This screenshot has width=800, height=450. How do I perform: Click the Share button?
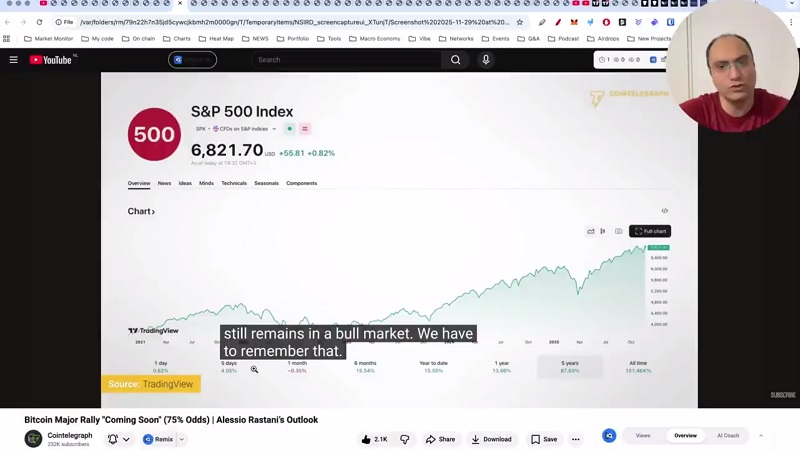tap(440, 439)
